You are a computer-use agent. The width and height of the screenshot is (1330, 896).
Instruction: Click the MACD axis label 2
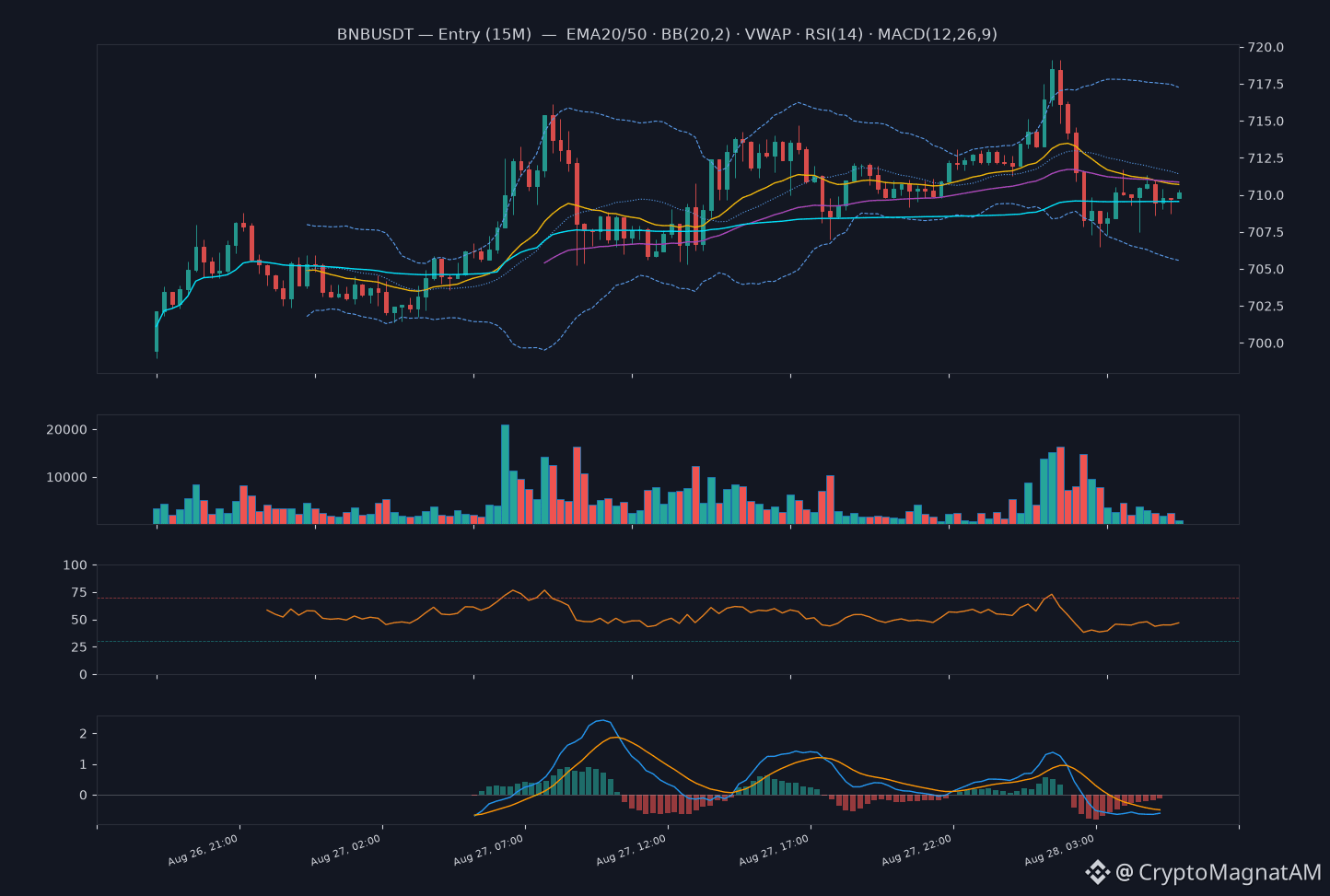click(83, 734)
